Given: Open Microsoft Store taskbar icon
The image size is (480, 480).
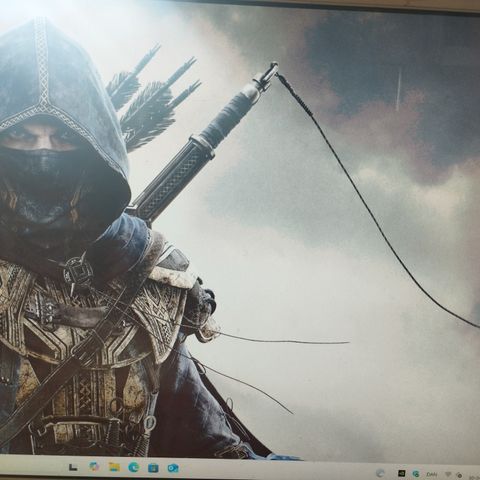Looking at the screenshot, I should click(x=153, y=468).
